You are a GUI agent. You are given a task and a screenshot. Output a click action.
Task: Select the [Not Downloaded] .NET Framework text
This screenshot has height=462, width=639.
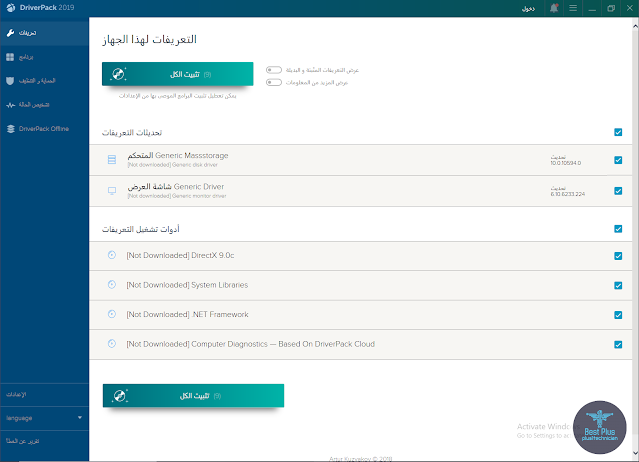187,315
